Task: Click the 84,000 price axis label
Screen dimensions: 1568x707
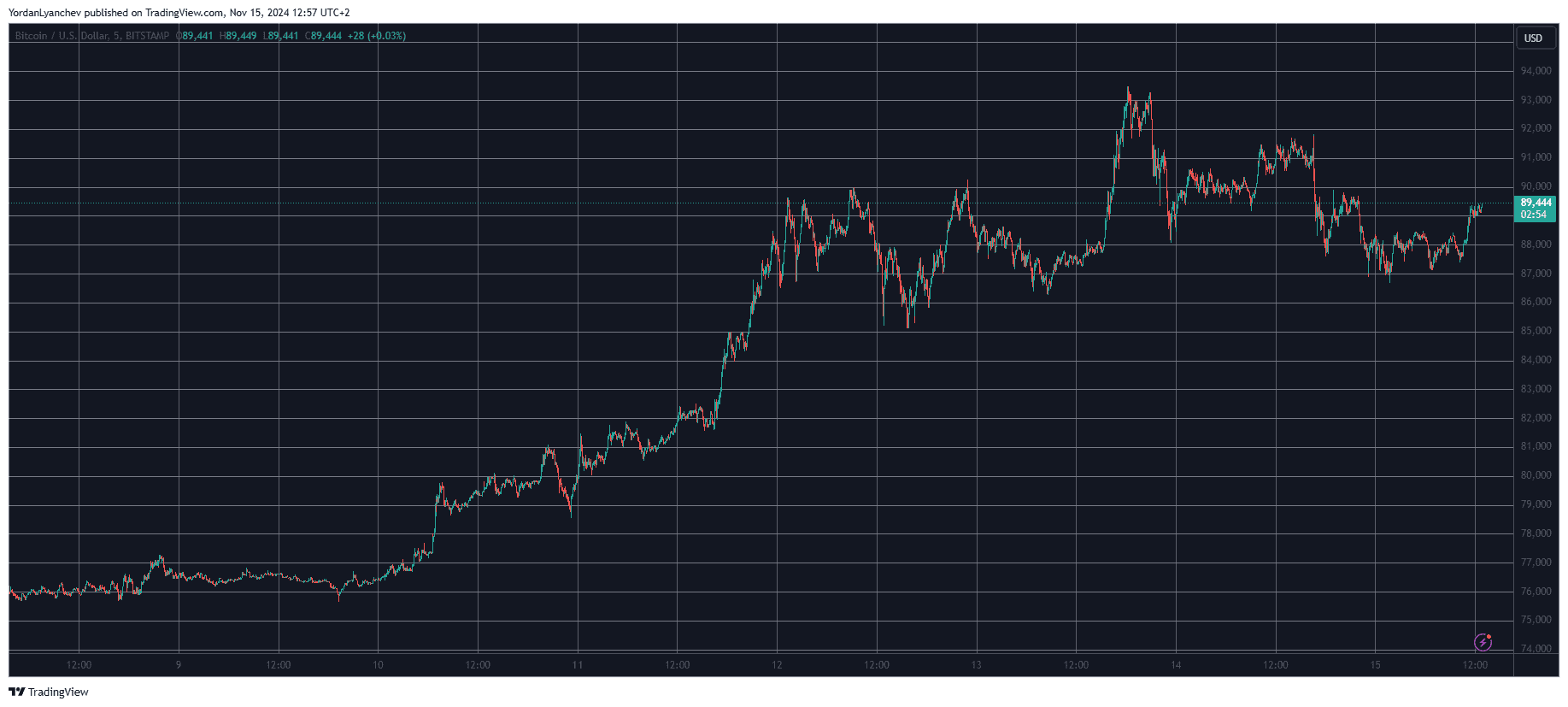Action: [1536, 360]
